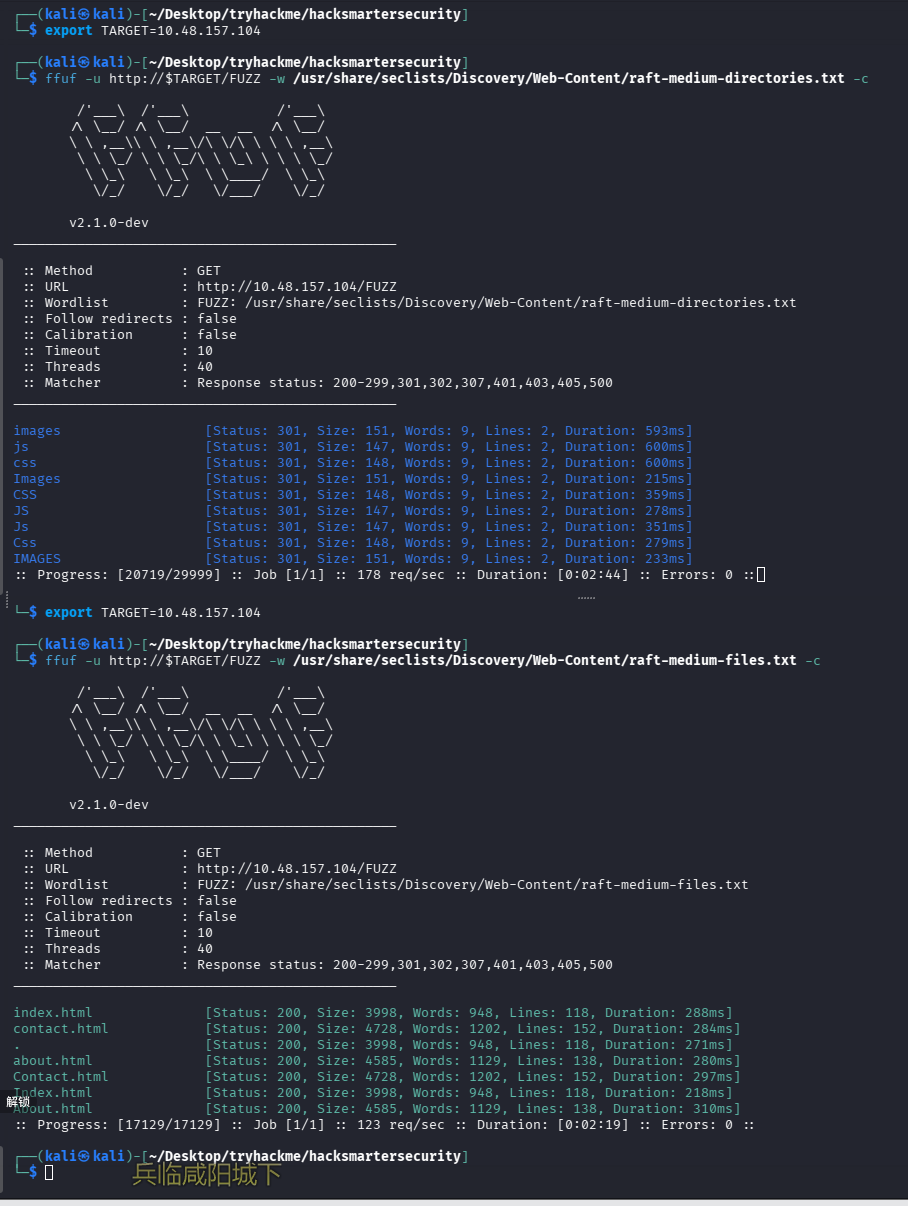Click the ffuf ASCII logo of the directories scan
The height and width of the screenshot is (1206, 908).
200,151
